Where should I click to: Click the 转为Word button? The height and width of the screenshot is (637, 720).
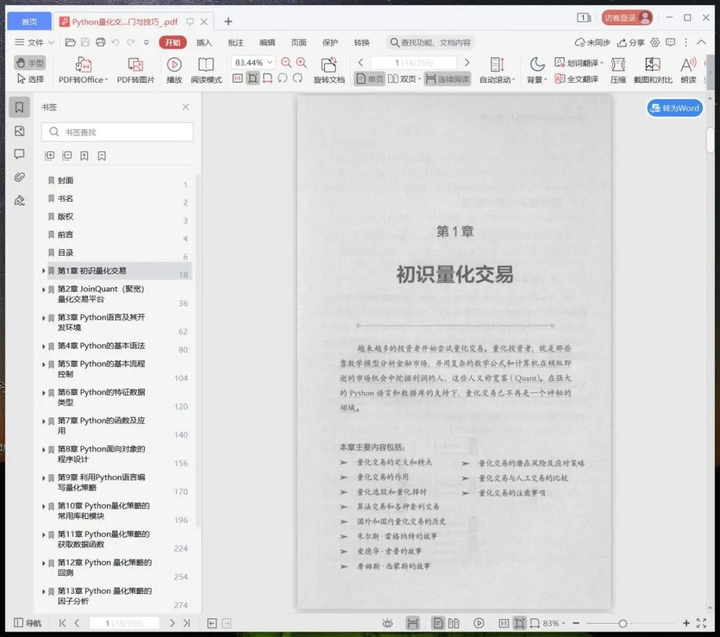(675, 108)
